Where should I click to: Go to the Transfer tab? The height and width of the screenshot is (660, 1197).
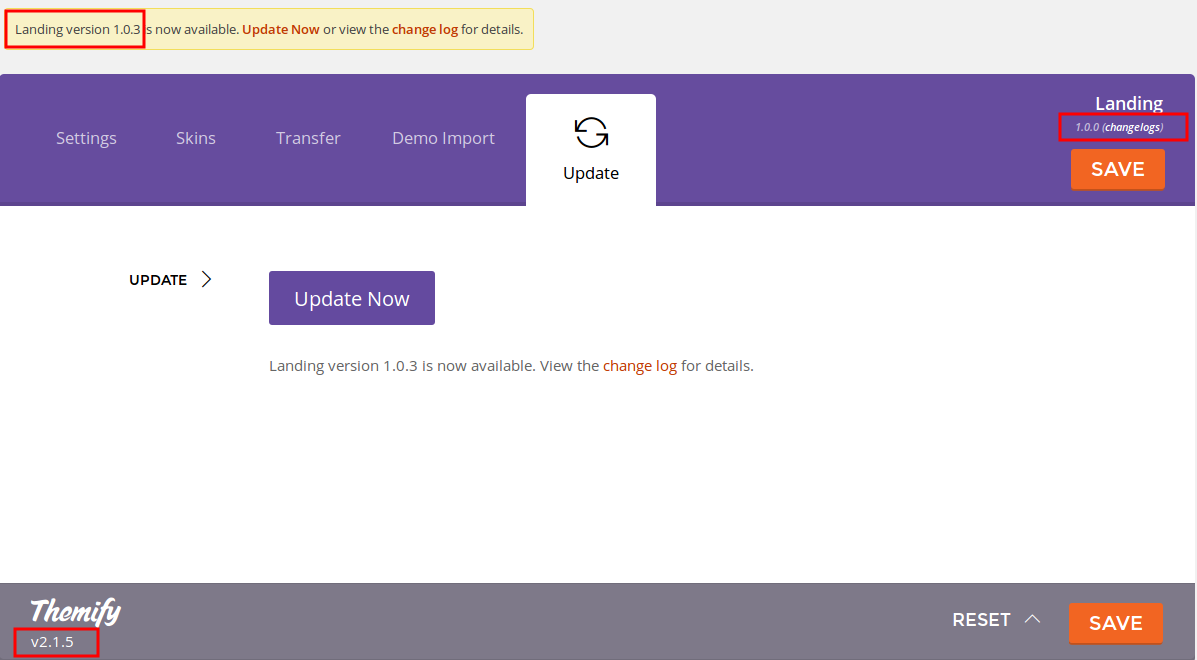click(x=308, y=138)
